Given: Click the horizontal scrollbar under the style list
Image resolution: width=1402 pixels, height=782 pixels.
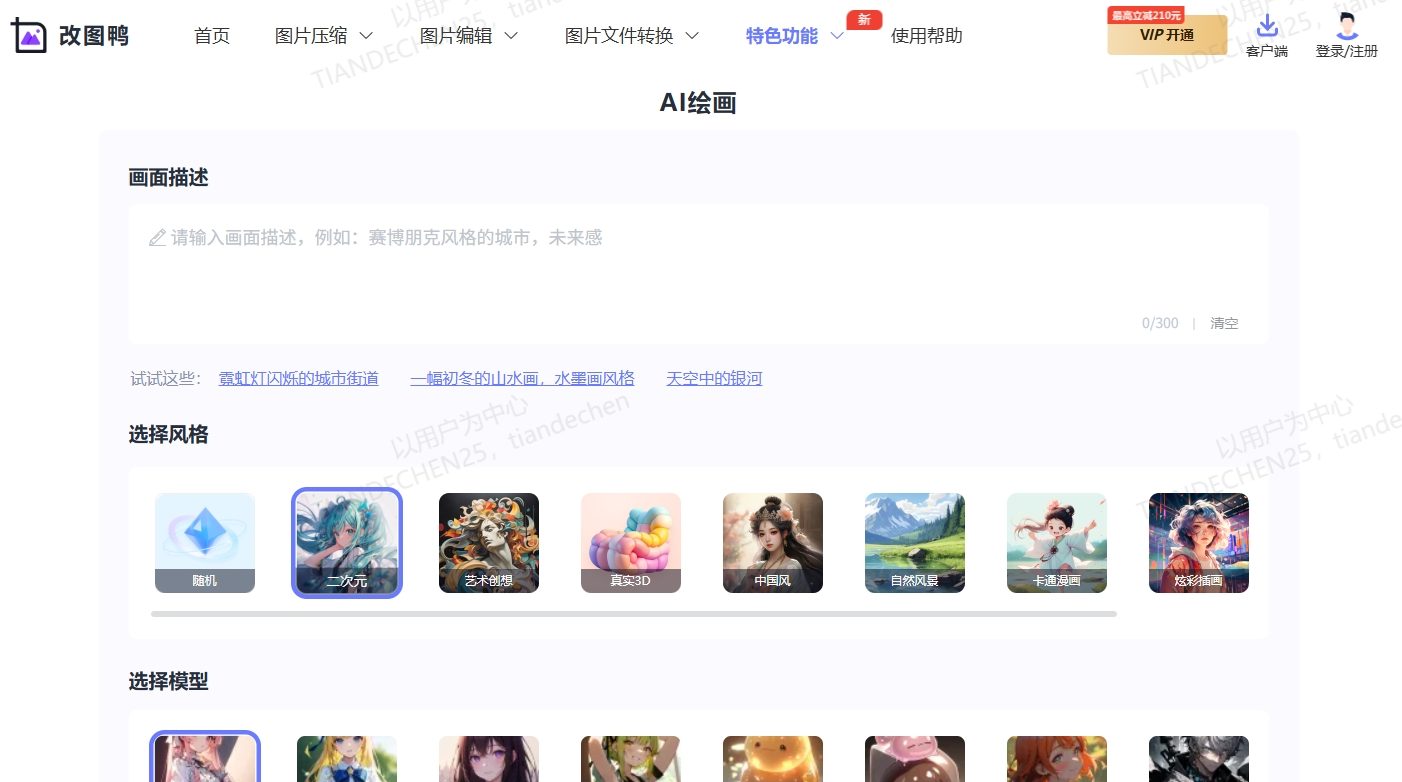Looking at the screenshot, I should click(x=633, y=614).
